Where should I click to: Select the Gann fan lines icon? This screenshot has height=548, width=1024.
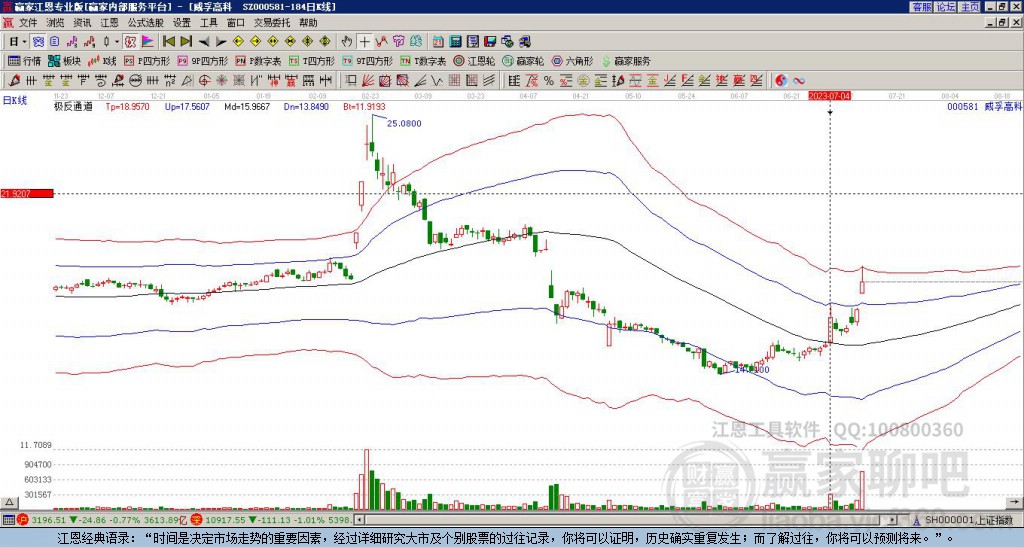click(x=368, y=80)
